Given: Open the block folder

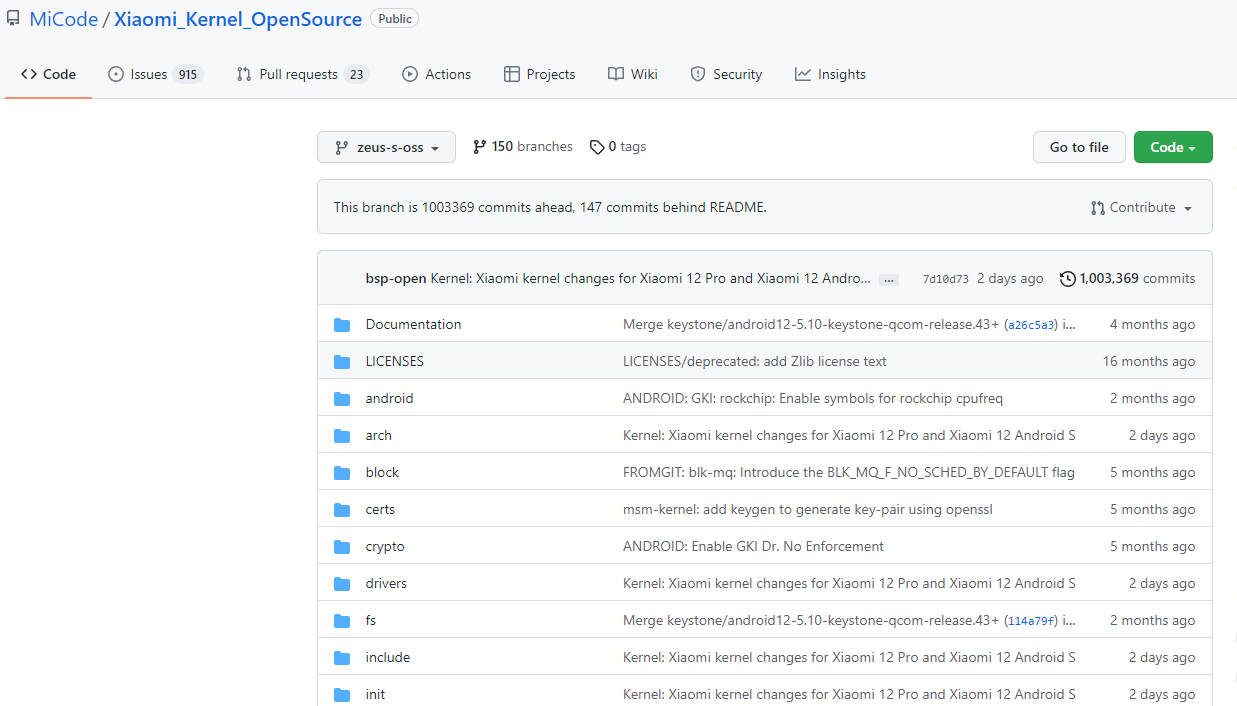Looking at the screenshot, I should tap(382, 472).
